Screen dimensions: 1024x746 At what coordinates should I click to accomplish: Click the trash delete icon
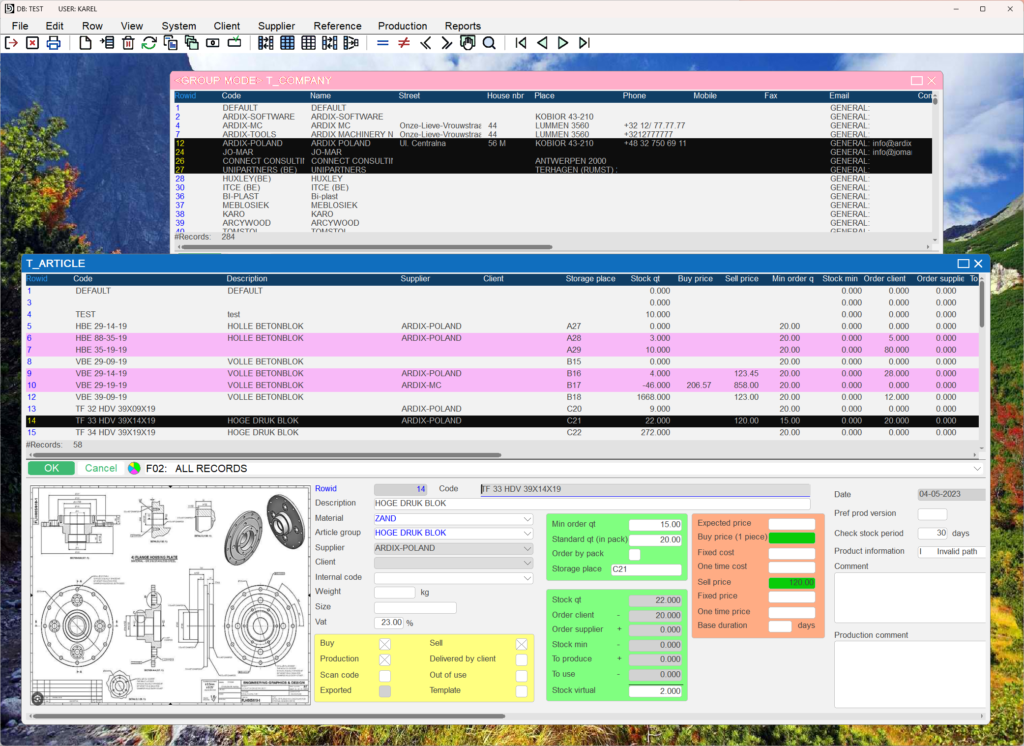pyautogui.click(x=128, y=43)
